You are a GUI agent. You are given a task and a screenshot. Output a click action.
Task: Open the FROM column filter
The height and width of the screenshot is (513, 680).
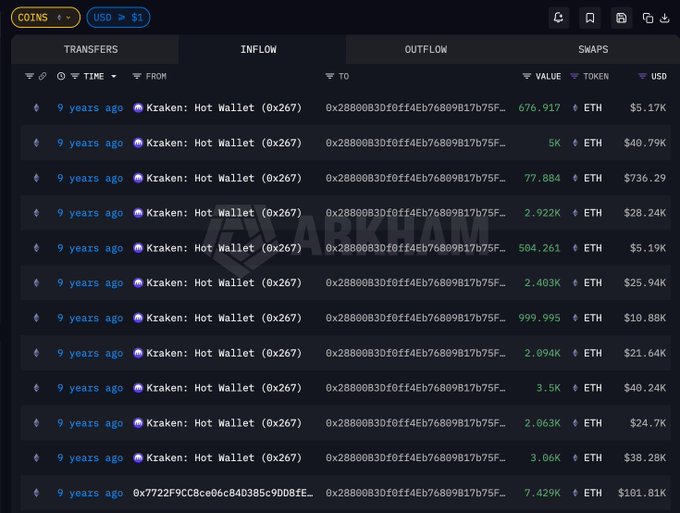pyautogui.click(x=138, y=76)
